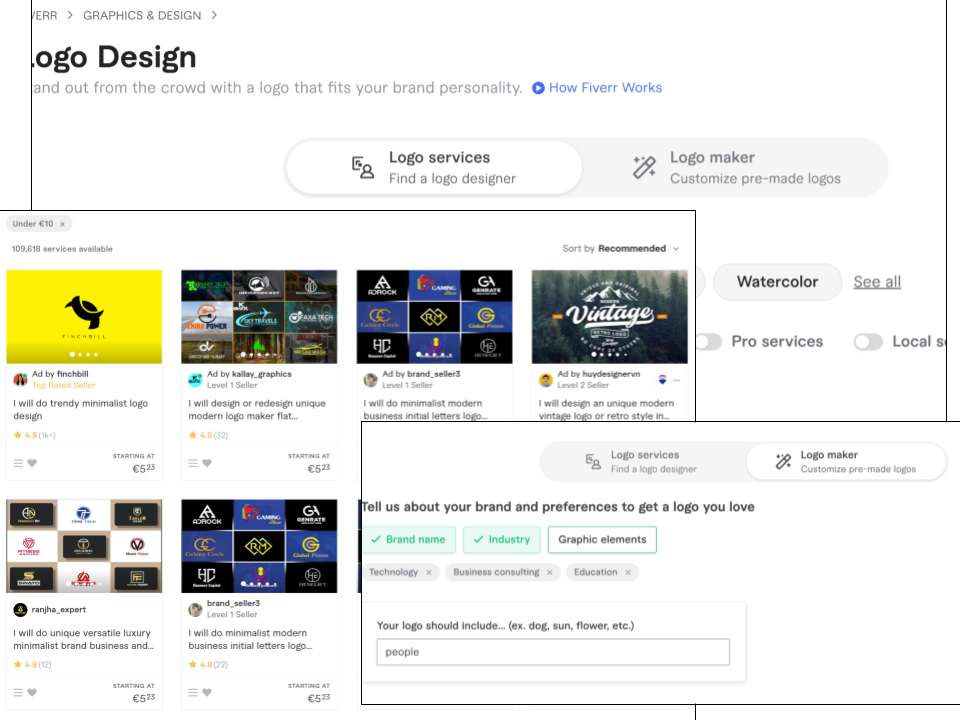
Task: Open the finchbill yellow logo thumbnail
Action: pos(84,317)
